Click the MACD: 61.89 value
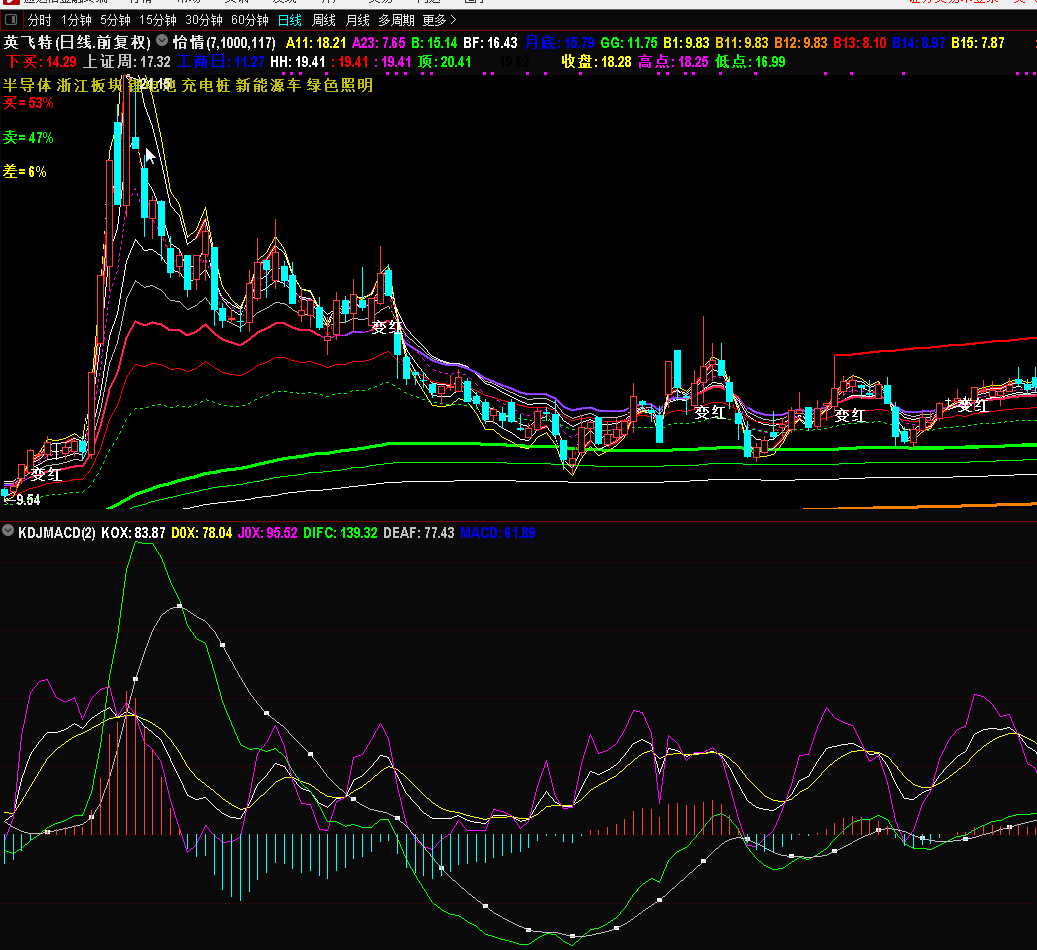The width and height of the screenshot is (1037, 950). [x=497, y=533]
